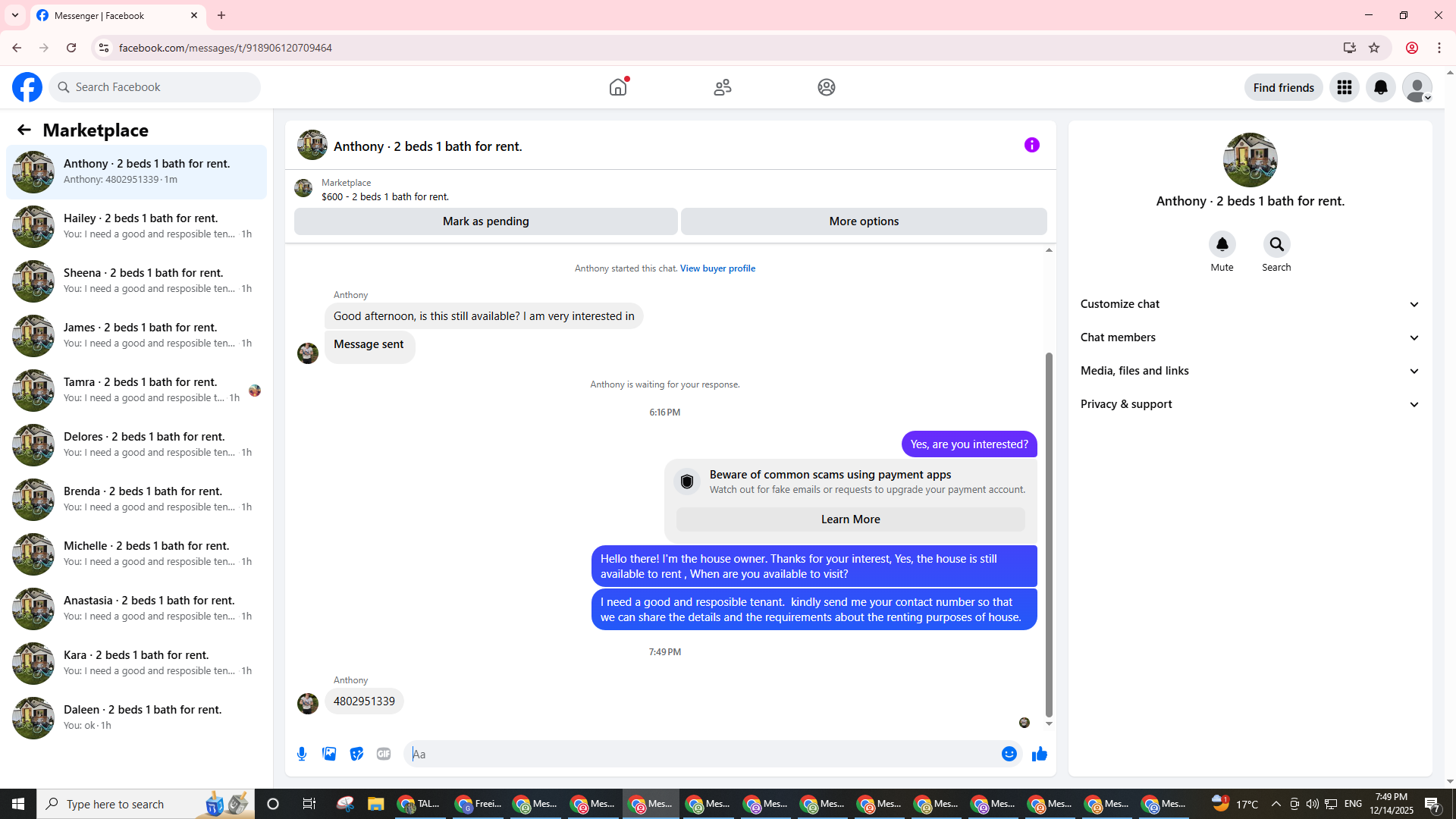The image size is (1456, 819).
Task: Mute the Anthony conversation
Action: [1222, 244]
